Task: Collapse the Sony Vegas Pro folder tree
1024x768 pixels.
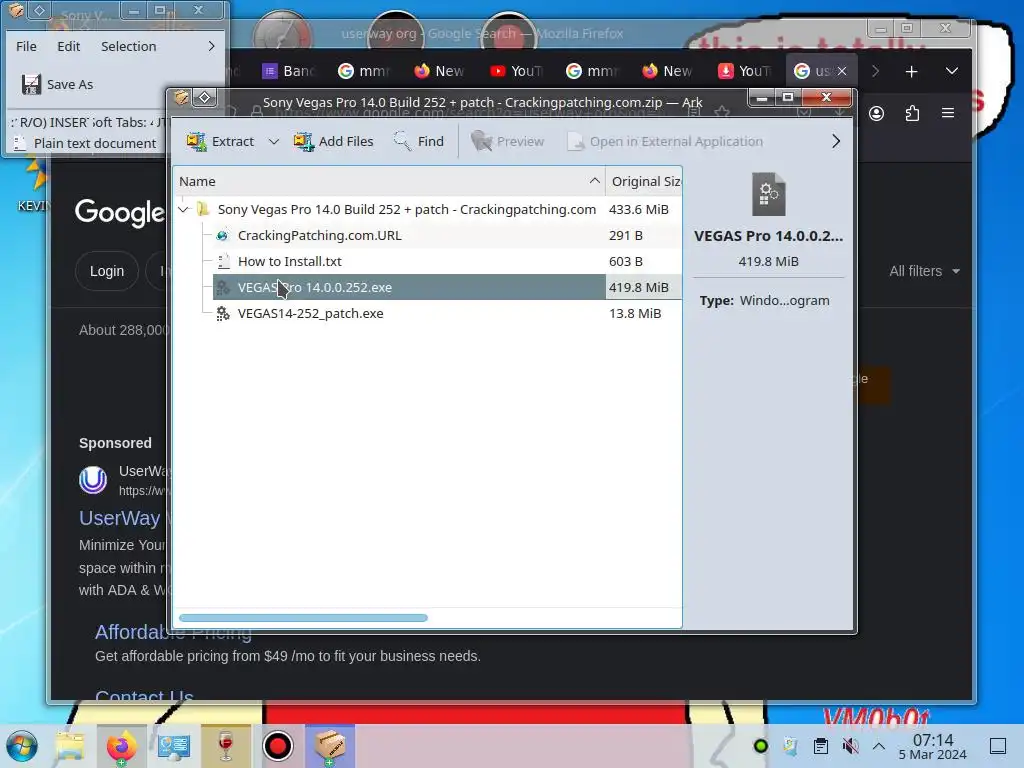Action: [x=184, y=210]
